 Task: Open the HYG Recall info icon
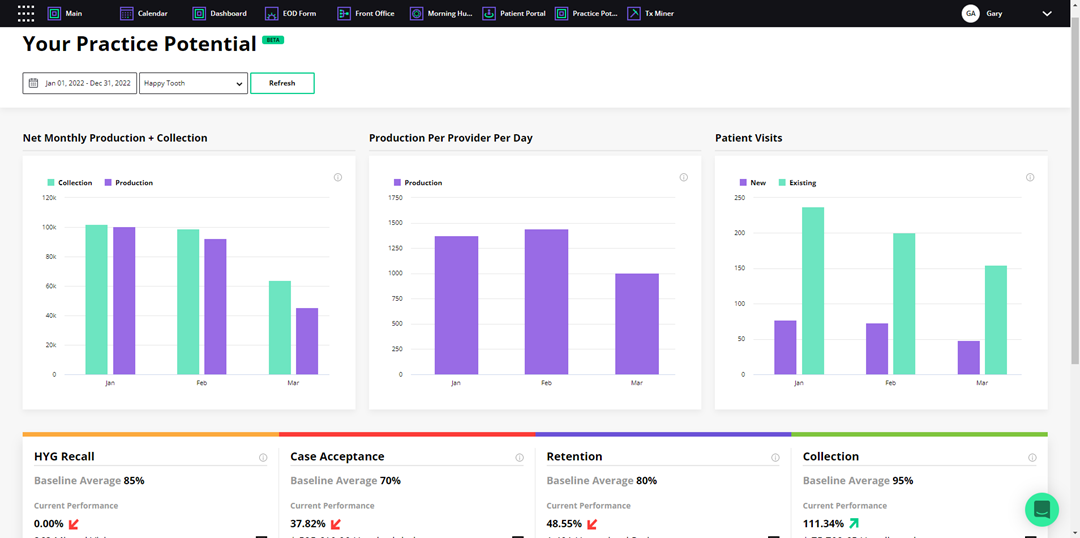tap(263, 458)
